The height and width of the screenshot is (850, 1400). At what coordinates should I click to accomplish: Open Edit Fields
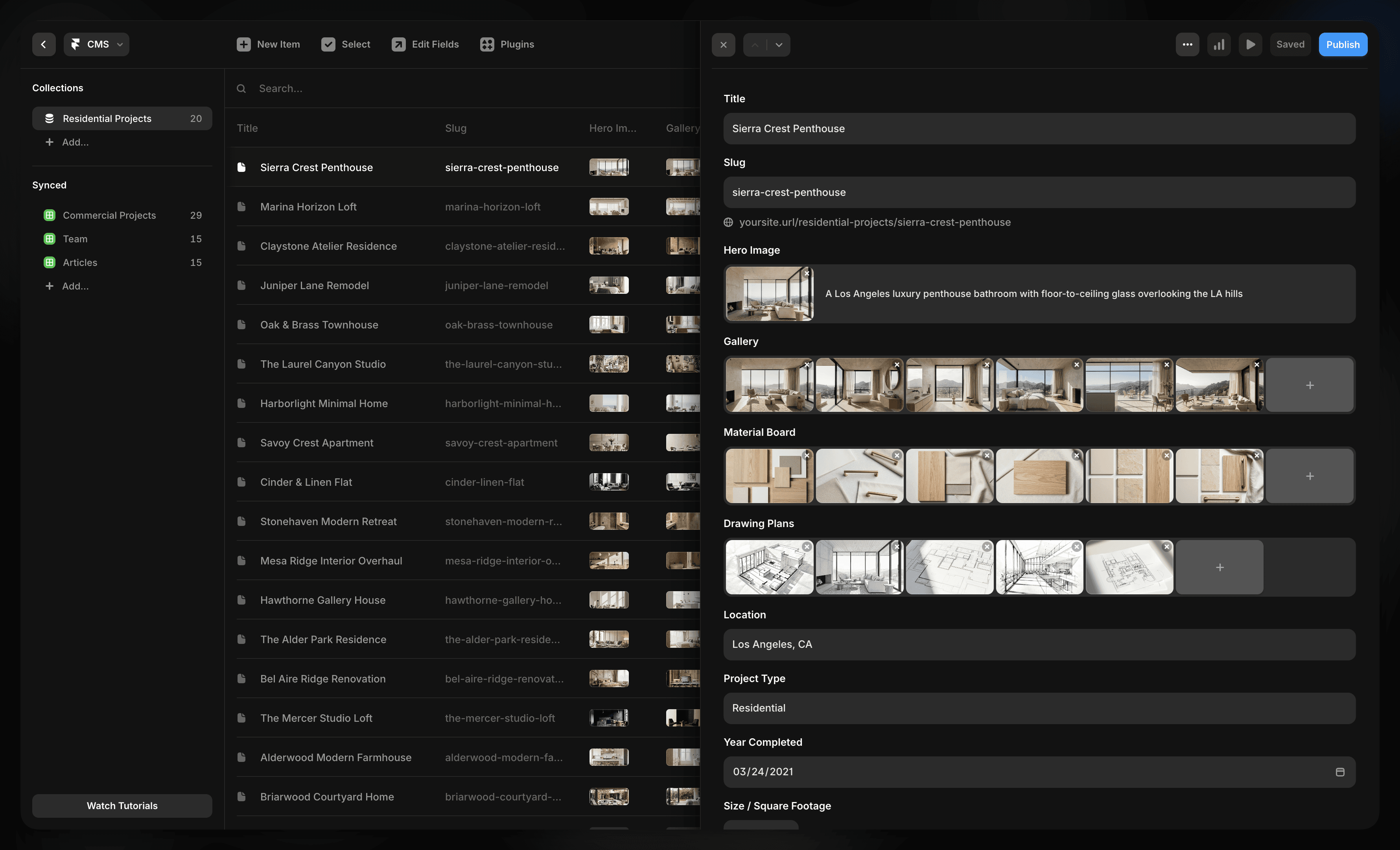[425, 44]
